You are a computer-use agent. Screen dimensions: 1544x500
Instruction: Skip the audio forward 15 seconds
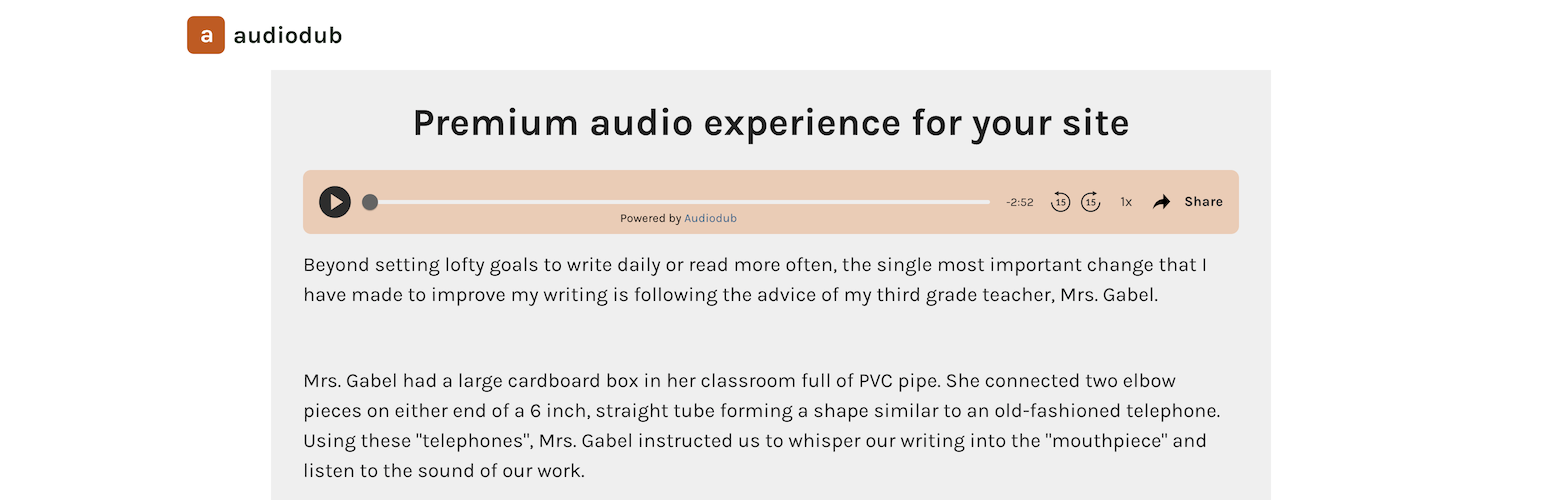1091,202
